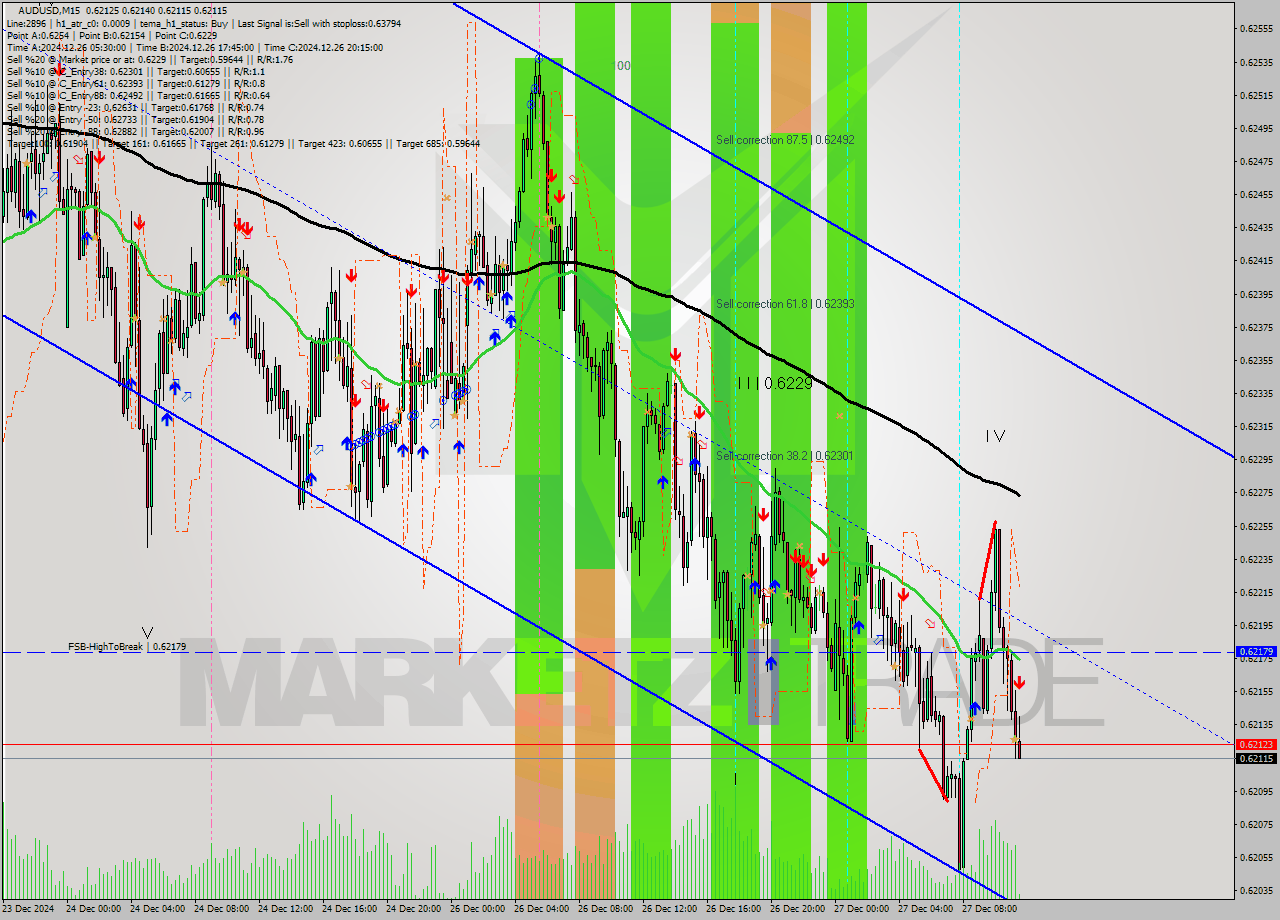
Task: Click the 0.62215 price axis label
Action: [x=1257, y=592]
